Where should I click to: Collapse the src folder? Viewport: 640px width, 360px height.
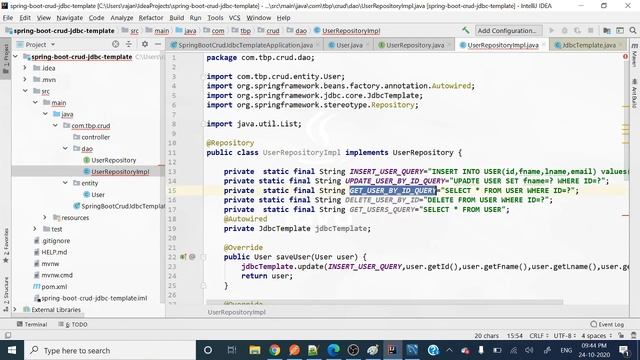pos(25,91)
